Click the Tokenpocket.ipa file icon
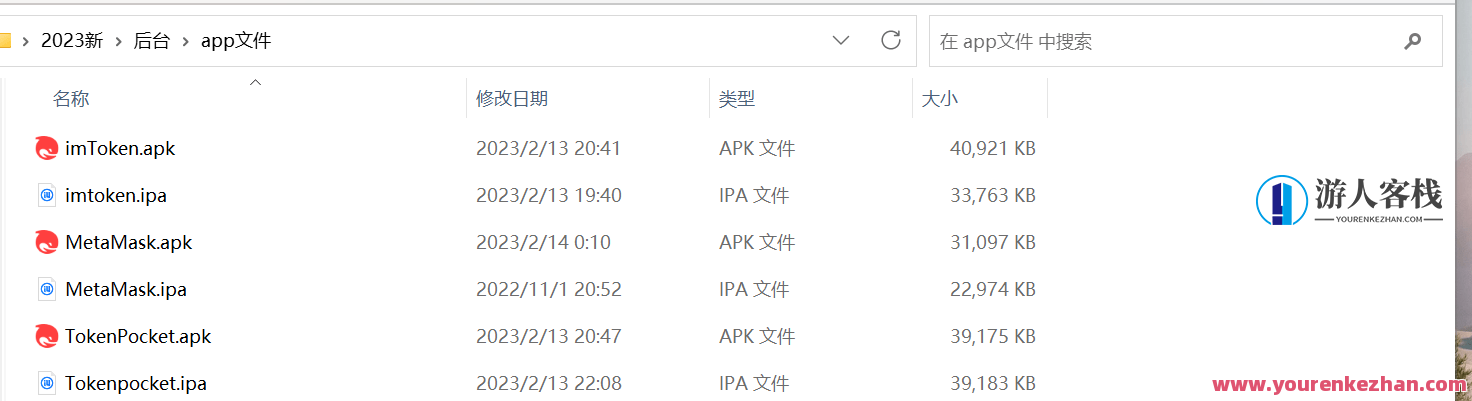 pyautogui.click(x=47, y=383)
